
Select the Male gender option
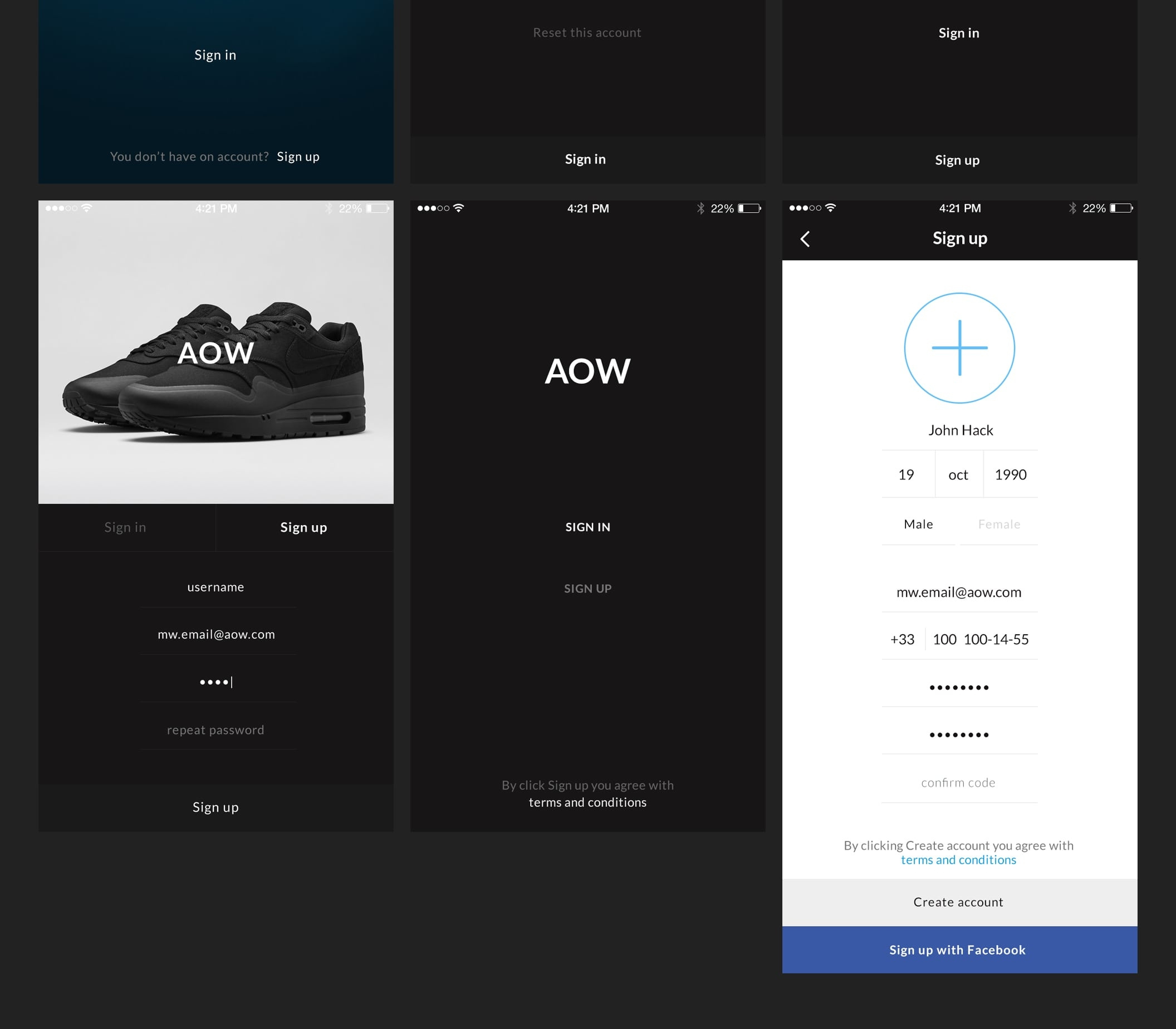coord(918,525)
